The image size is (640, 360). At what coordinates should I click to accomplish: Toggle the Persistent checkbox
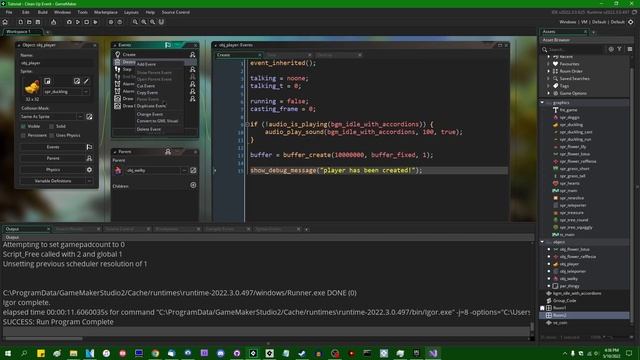[23, 135]
